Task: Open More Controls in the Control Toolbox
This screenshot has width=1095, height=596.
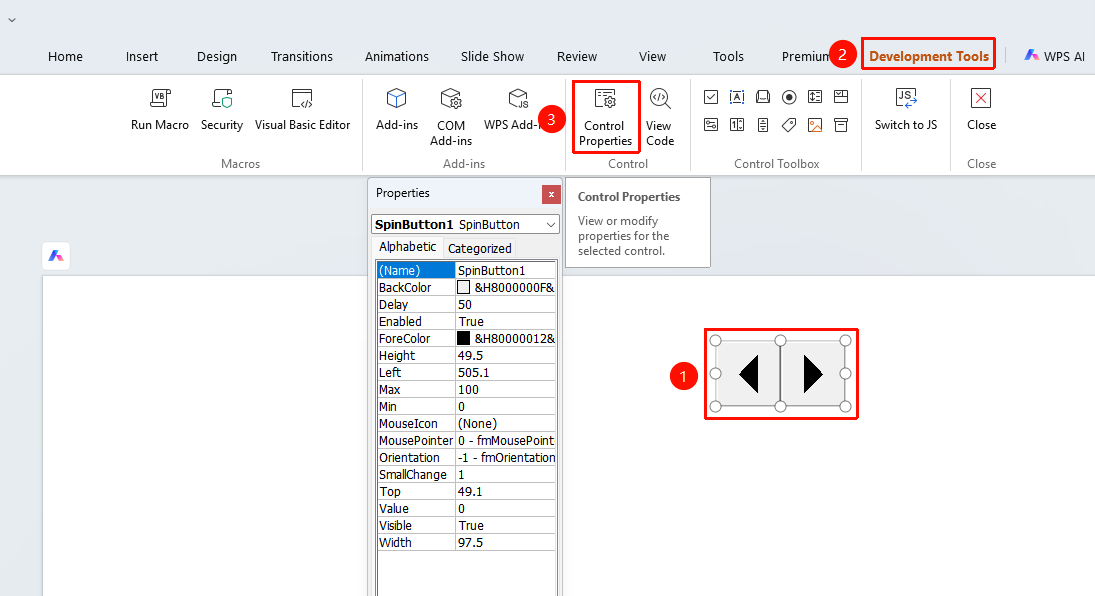Action: pos(841,125)
